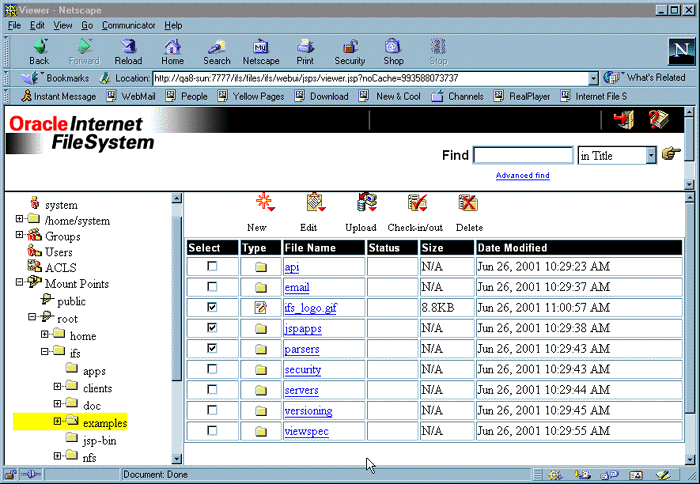Screen dimensions: 700x484
Task: Check the servers row checkbox
Action: (212, 389)
